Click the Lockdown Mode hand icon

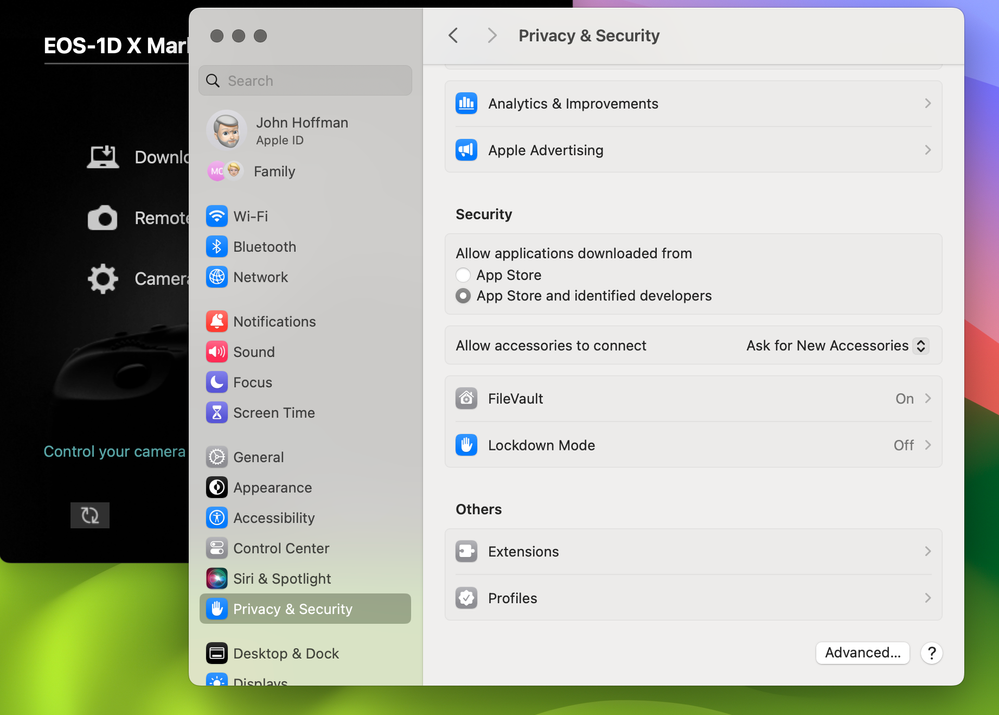pos(465,445)
